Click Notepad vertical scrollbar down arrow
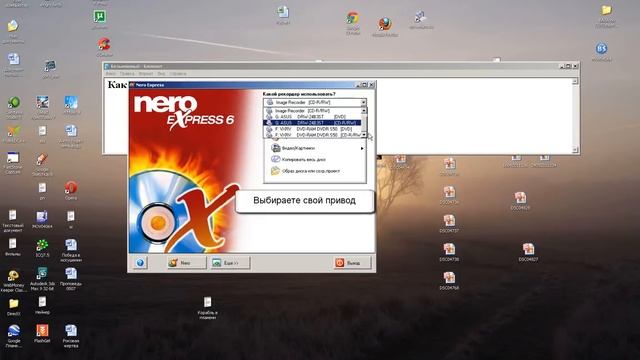The height and width of the screenshot is (360, 640). pos(575,150)
